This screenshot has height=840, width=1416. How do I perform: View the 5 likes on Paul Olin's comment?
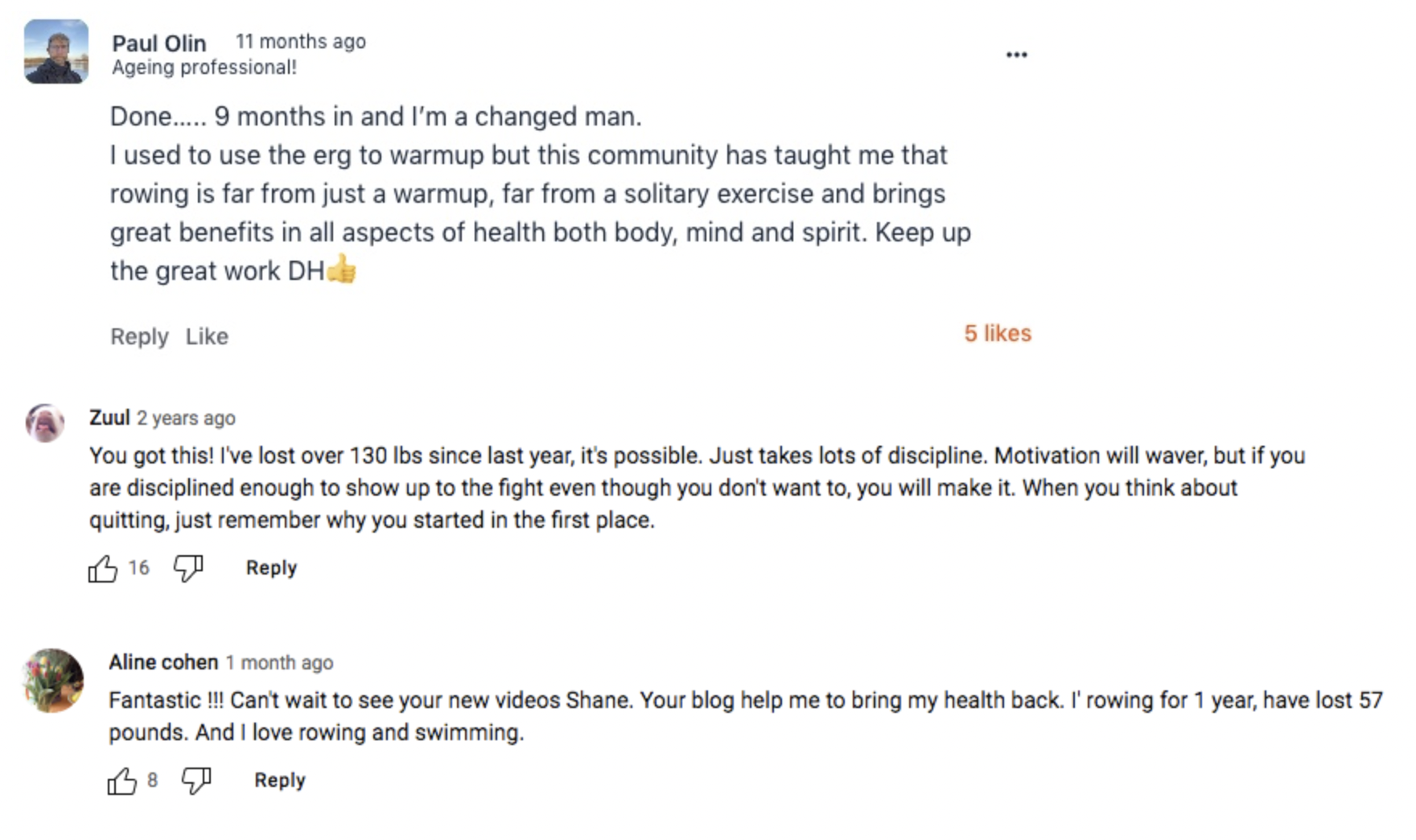998,333
